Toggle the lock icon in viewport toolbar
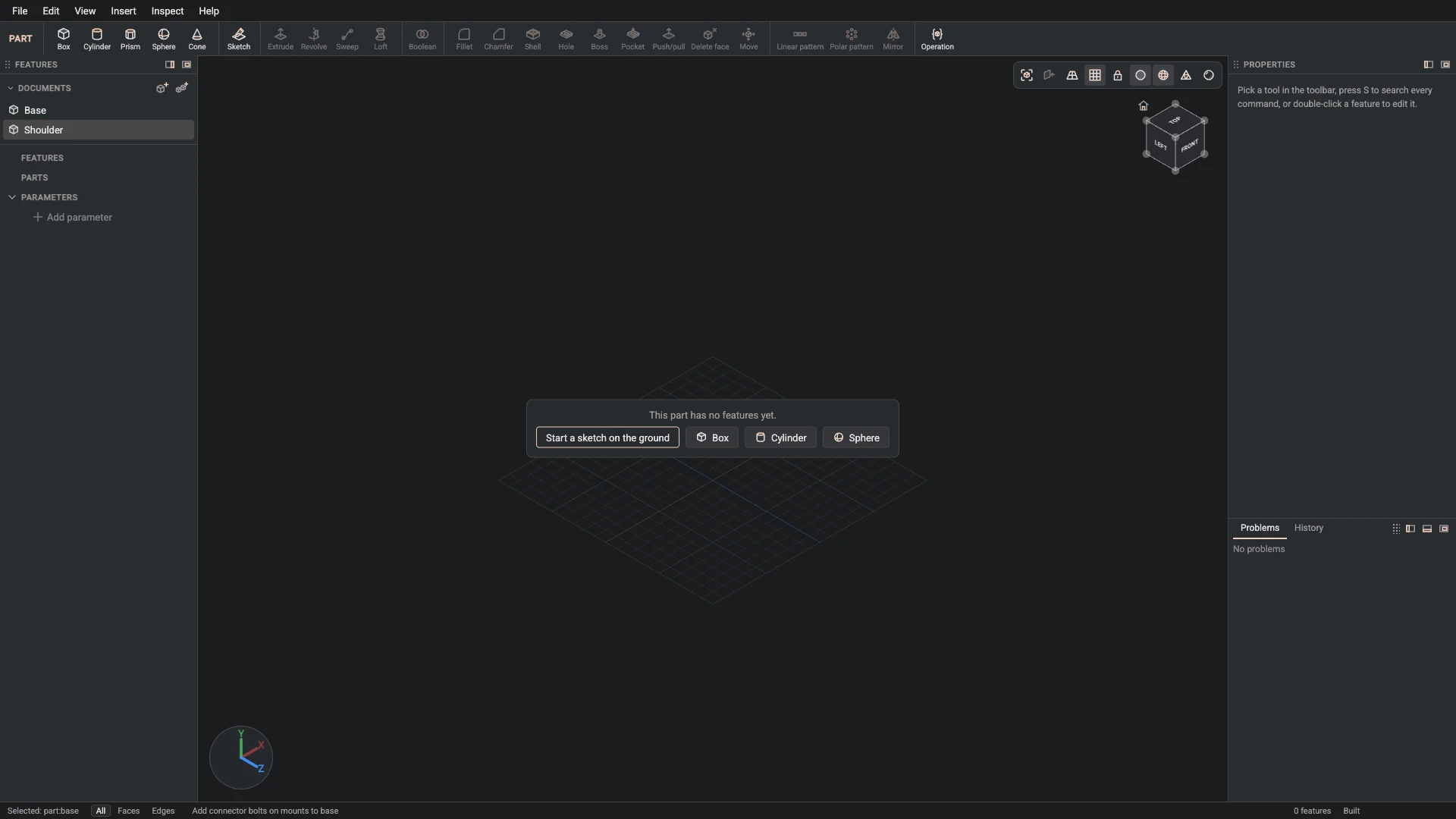The height and width of the screenshot is (819, 1456). tap(1118, 75)
